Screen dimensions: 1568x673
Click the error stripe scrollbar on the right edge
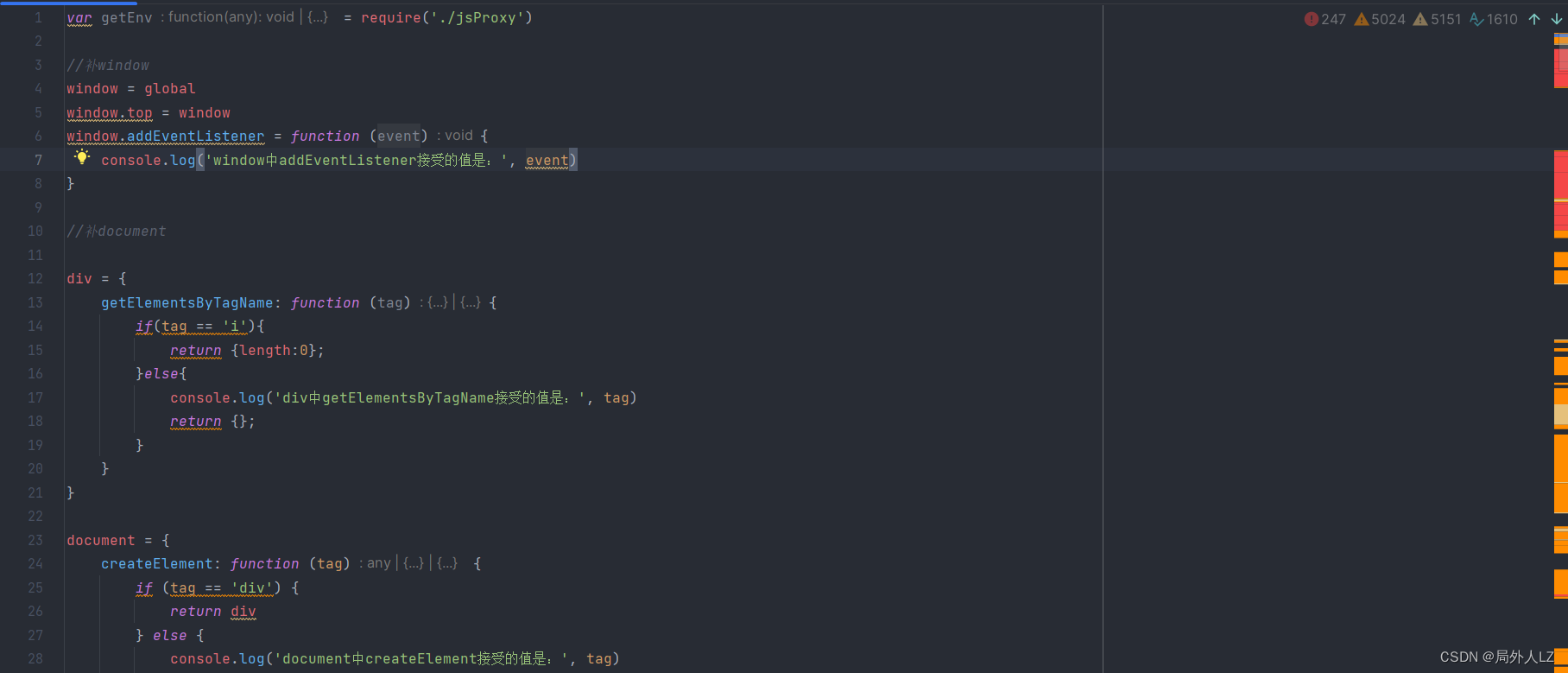point(1561,352)
